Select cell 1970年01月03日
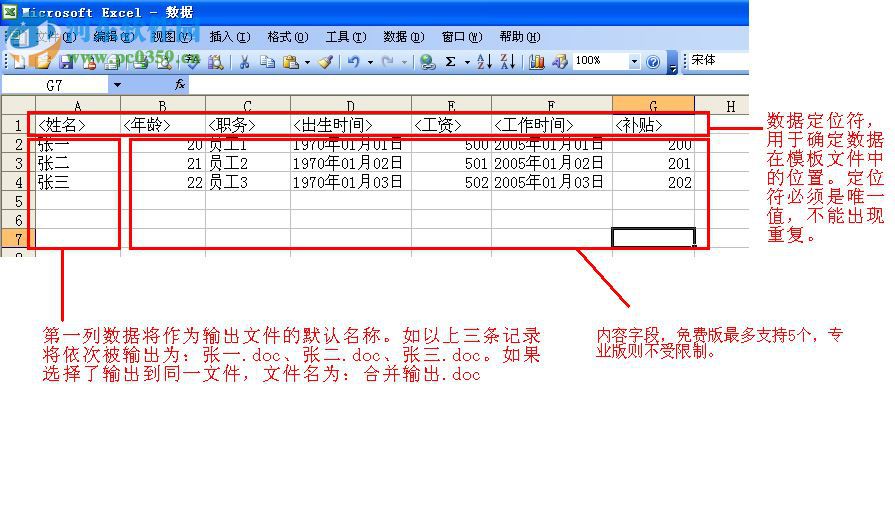895x510 pixels. click(x=351, y=182)
